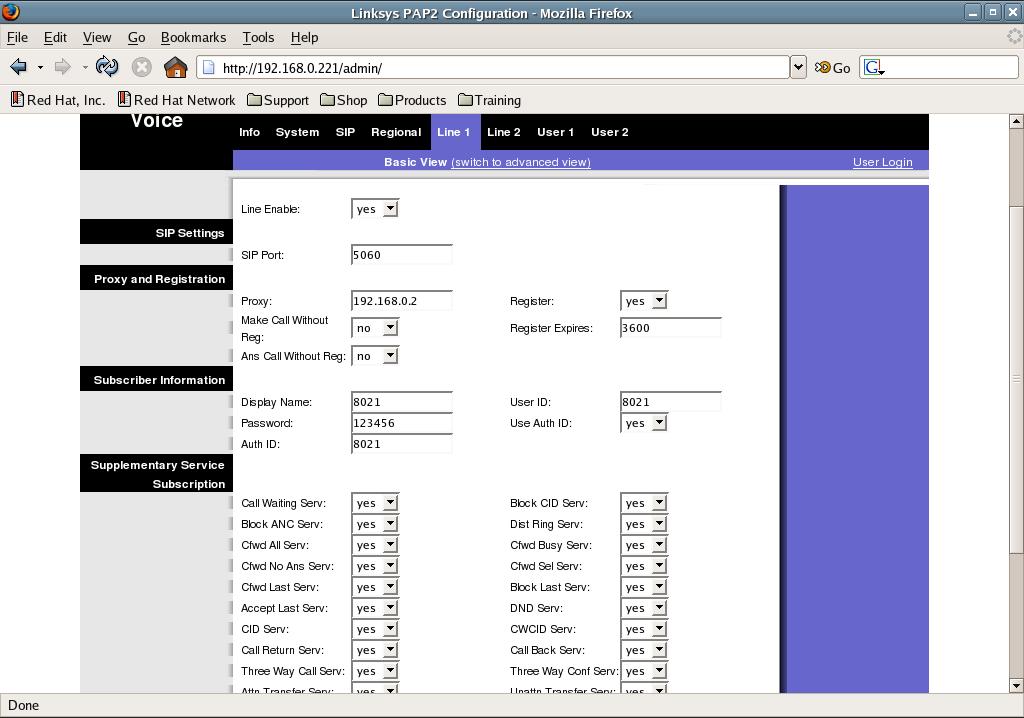Open the Bookmarks menu
Screen dimensions: 1024x718
tap(193, 37)
